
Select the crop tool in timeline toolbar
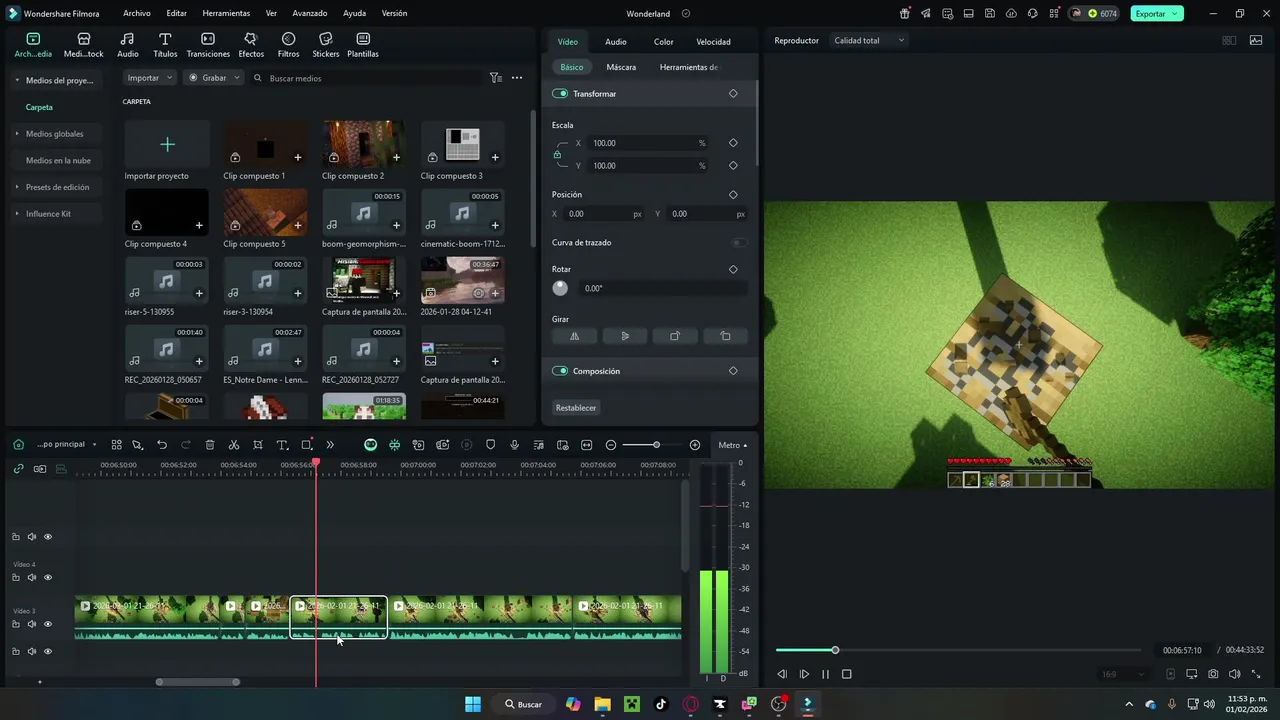[x=258, y=445]
